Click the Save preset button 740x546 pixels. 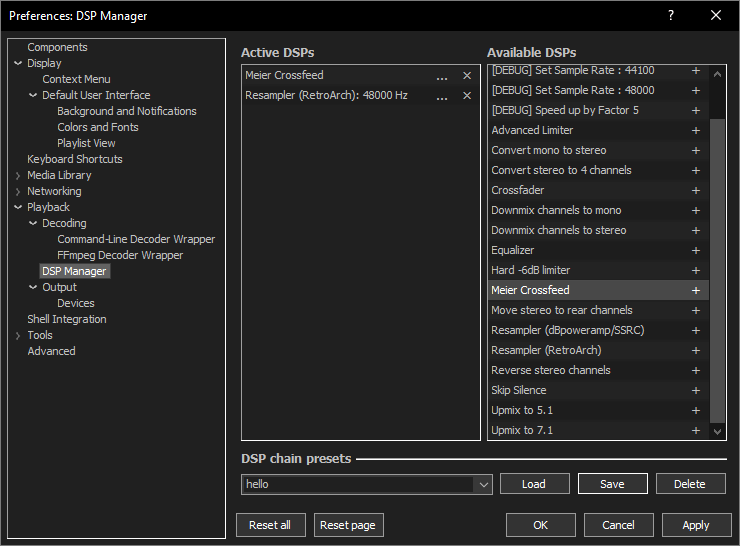coord(612,484)
